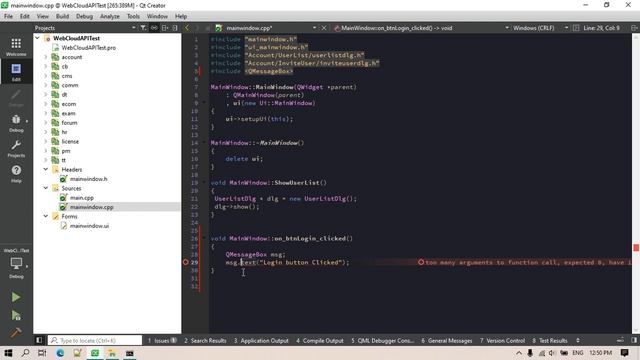Build project with hammer icon
The image size is (640, 360).
click(16, 333)
